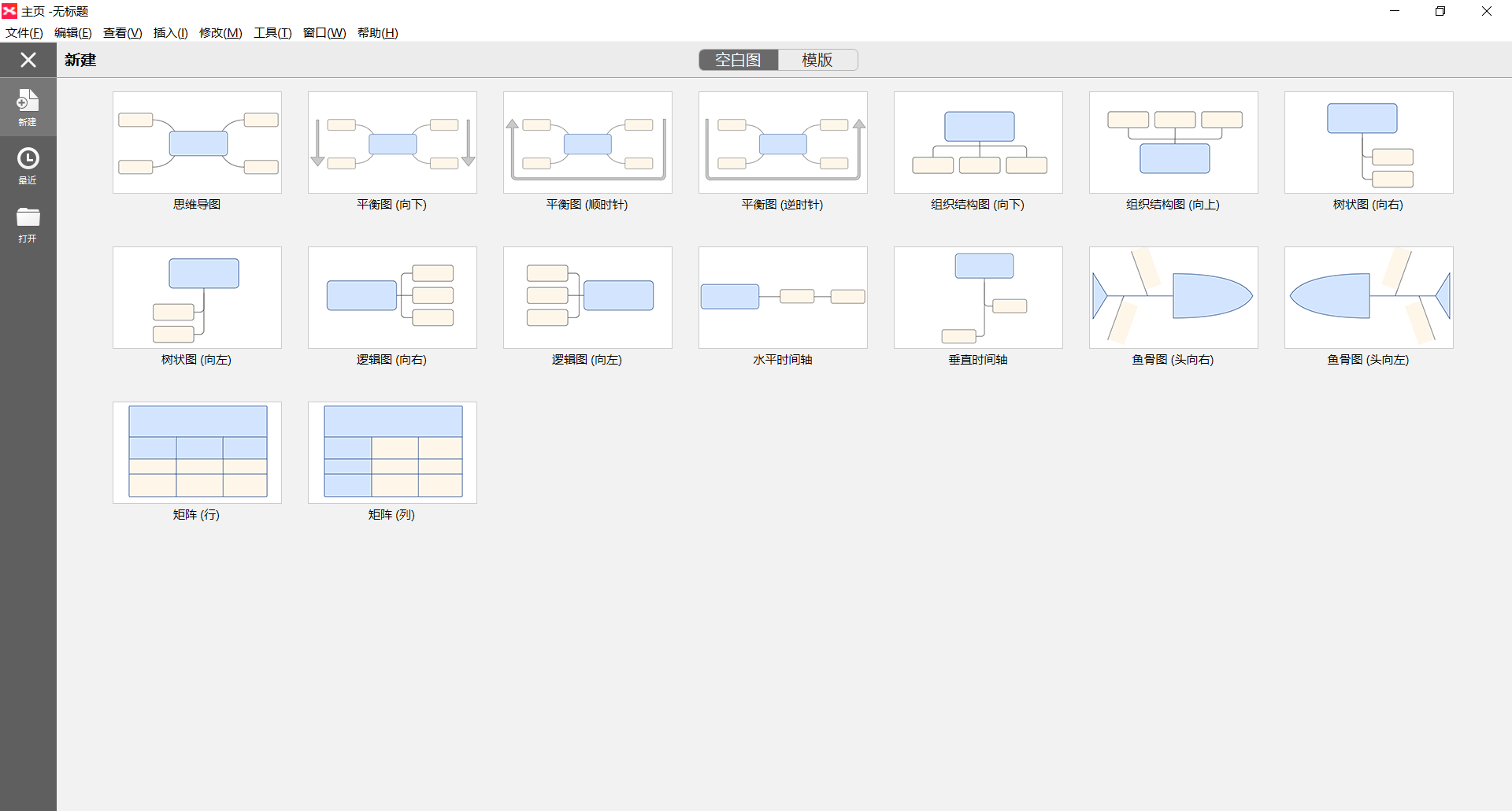
Task: Click the 打开 (Open) folder icon
Action: 28,224
